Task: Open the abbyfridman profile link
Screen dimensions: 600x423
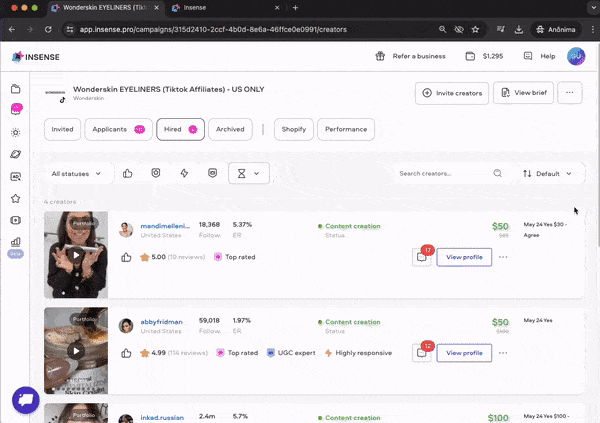Action: (161, 322)
